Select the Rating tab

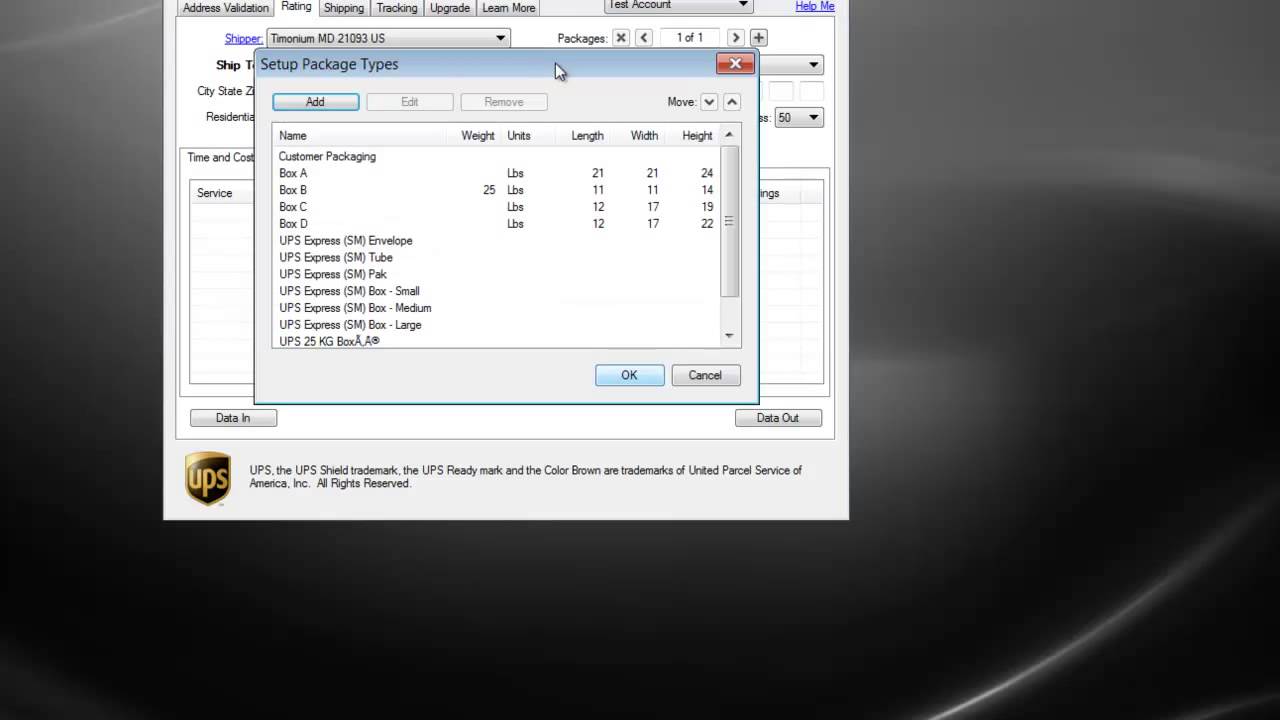296,7
